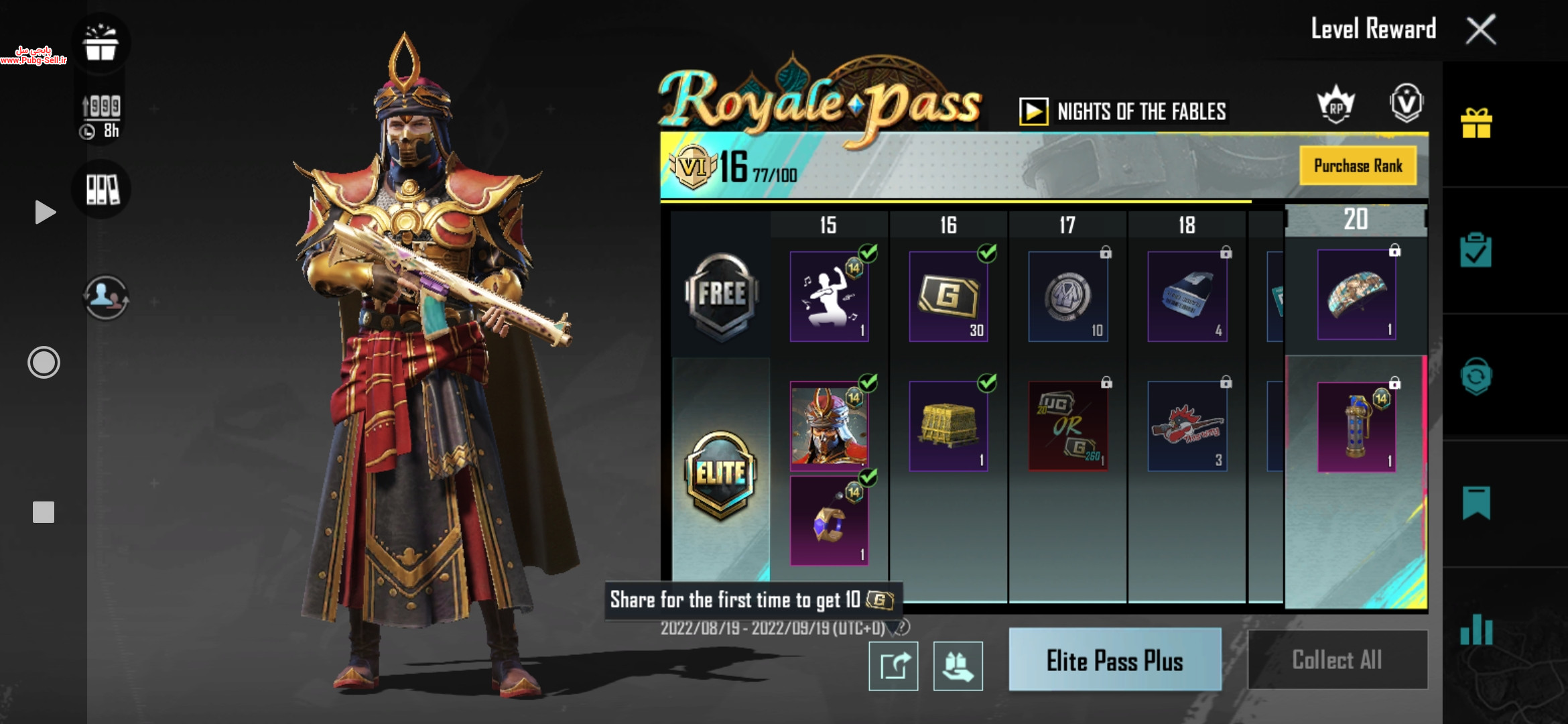Click the share arrow icon button
Screen dimensions: 1568x724
coord(893,666)
